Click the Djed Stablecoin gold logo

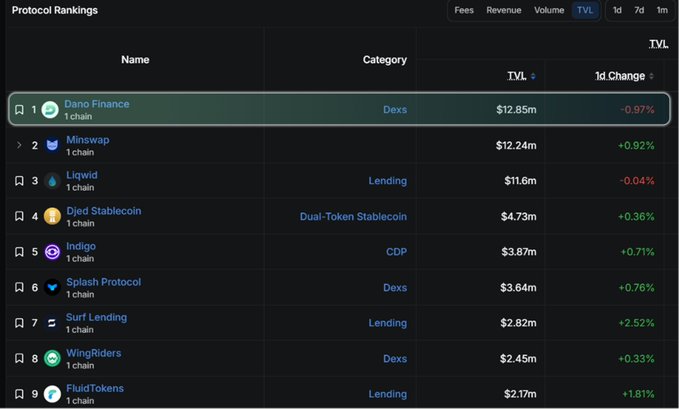pos(52,216)
